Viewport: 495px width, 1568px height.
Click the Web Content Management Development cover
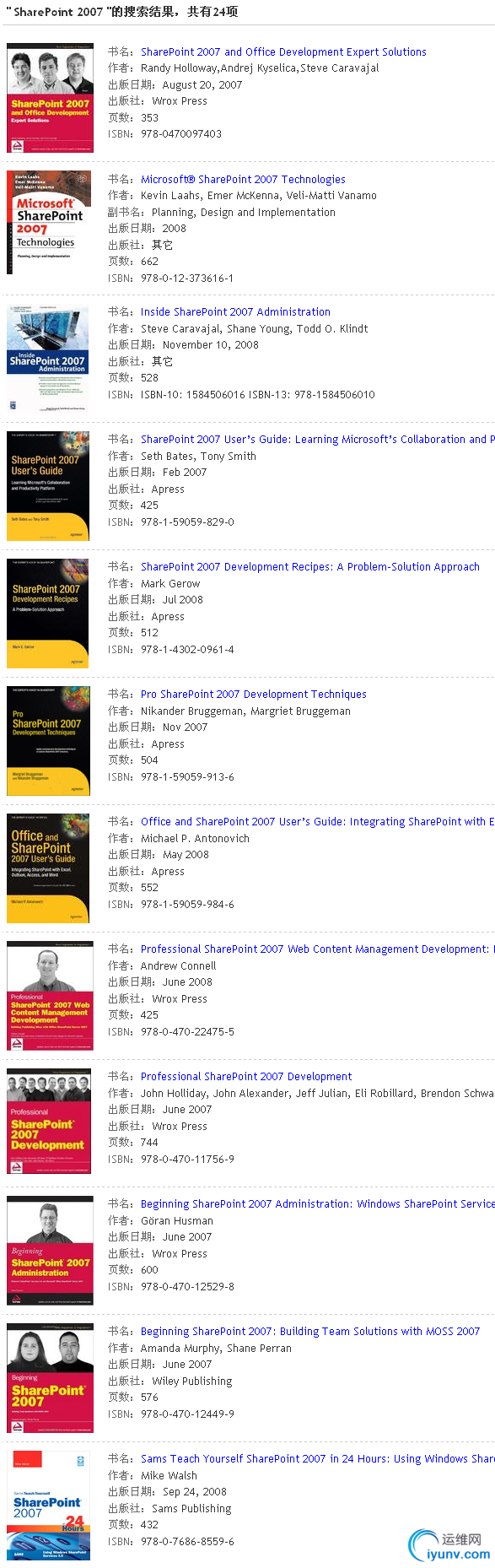click(51, 996)
